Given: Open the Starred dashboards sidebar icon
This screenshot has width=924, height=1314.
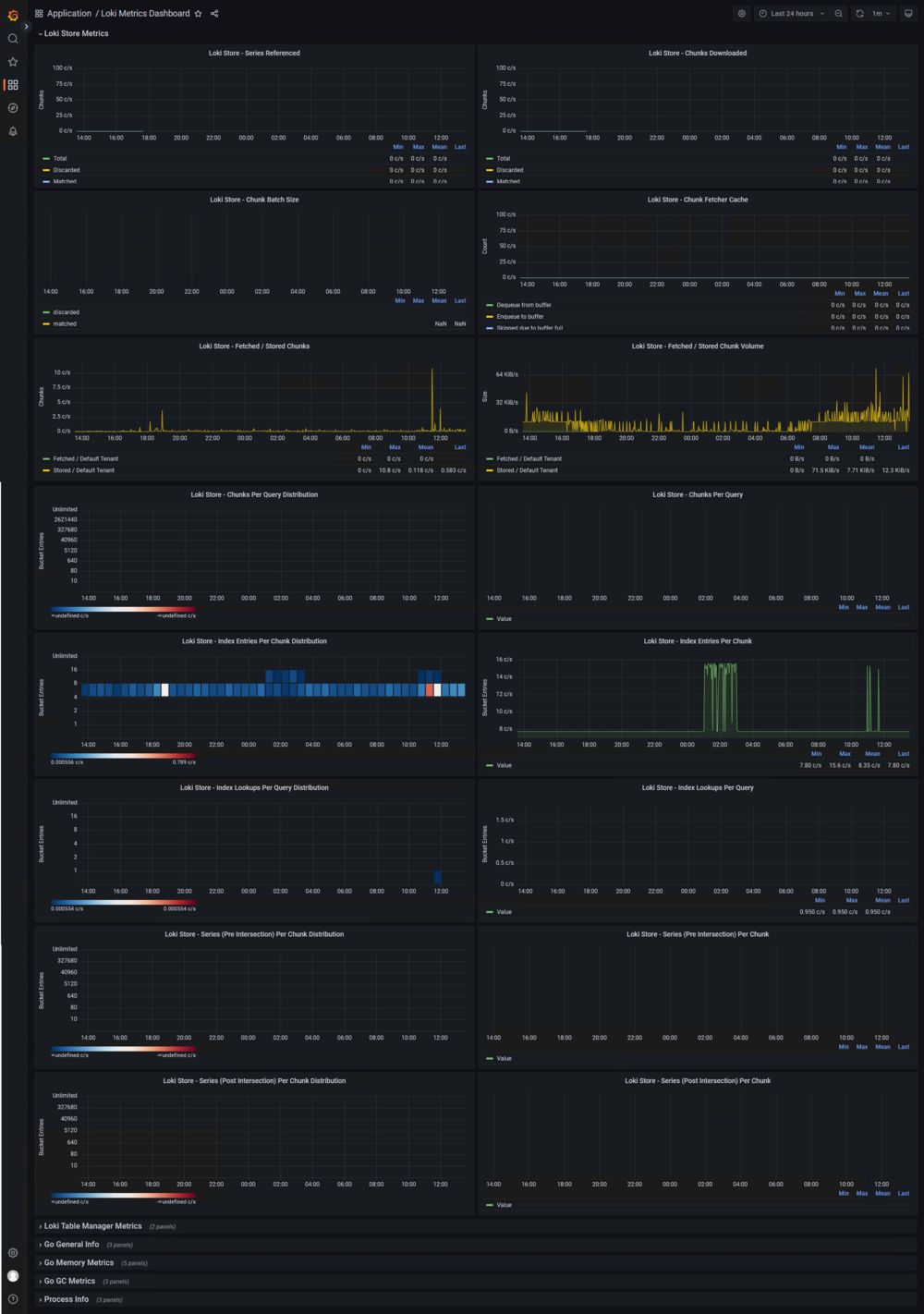Looking at the screenshot, I should pyautogui.click(x=13, y=62).
